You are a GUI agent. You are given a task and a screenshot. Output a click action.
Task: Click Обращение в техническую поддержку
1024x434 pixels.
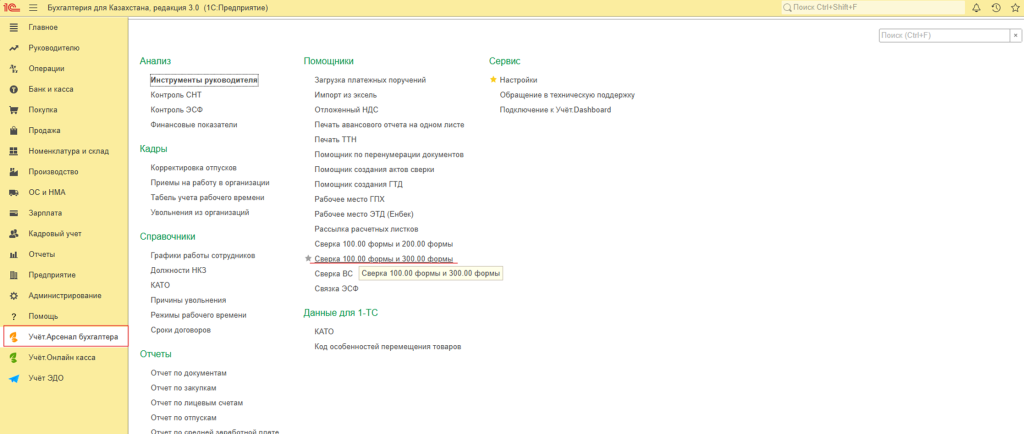567,94
